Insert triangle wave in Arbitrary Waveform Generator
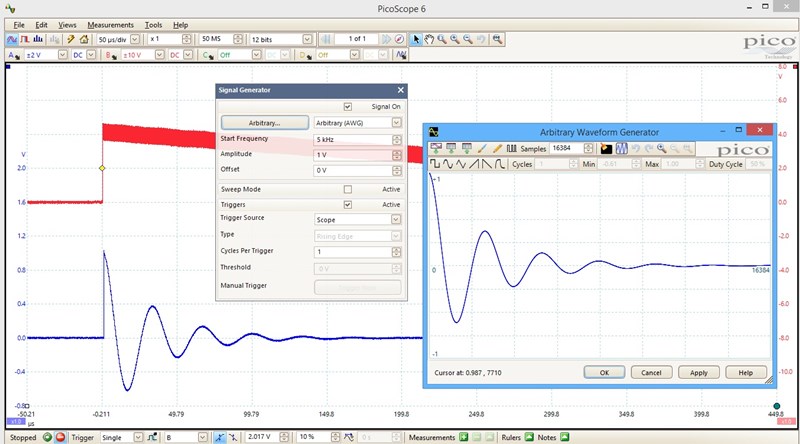This screenshot has width=800, height=444. coord(461,164)
